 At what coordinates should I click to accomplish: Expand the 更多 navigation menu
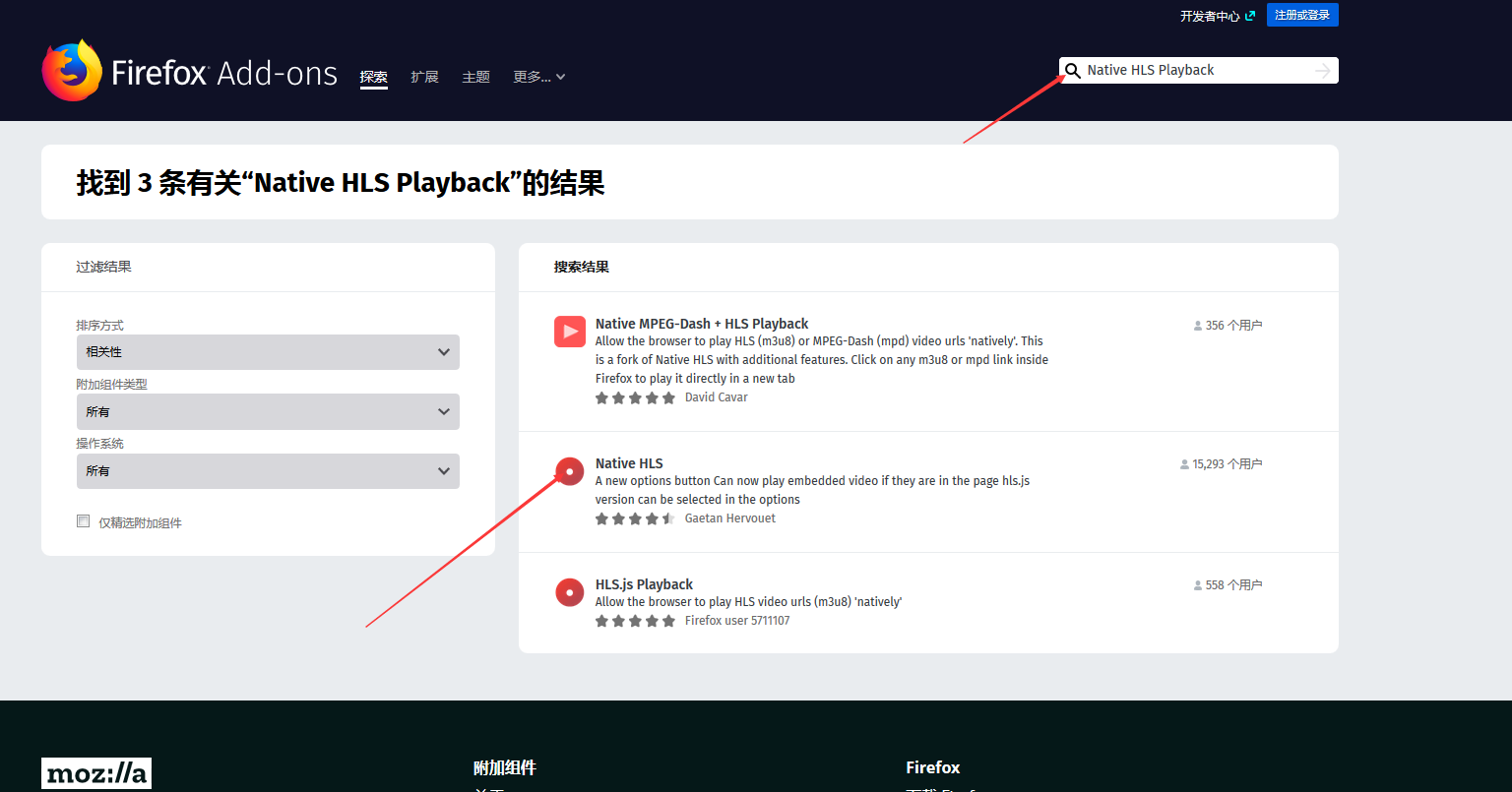[x=538, y=77]
